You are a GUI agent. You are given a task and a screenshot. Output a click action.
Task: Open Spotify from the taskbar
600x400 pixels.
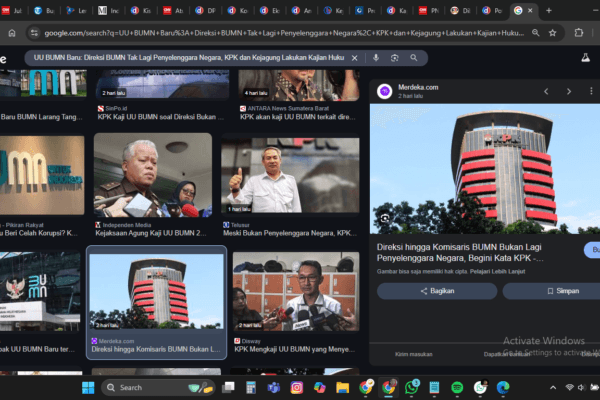click(x=457, y=387)
